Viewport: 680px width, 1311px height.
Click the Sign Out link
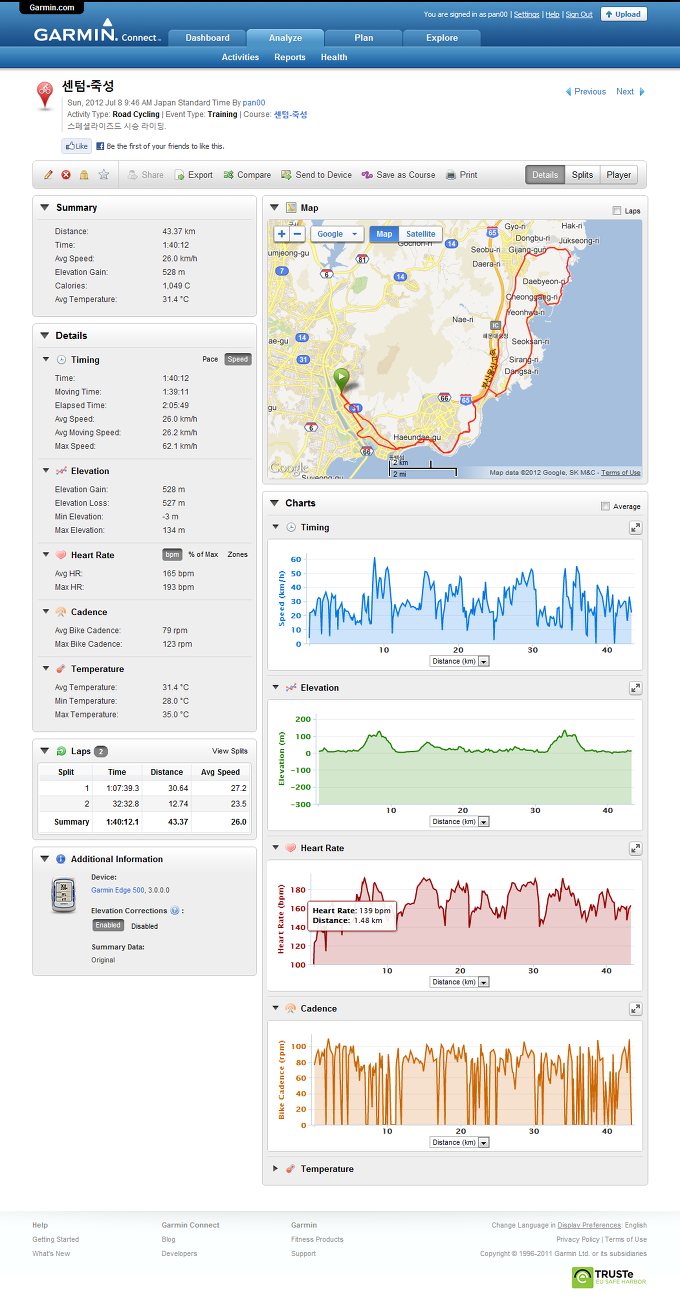click(579, 15)
